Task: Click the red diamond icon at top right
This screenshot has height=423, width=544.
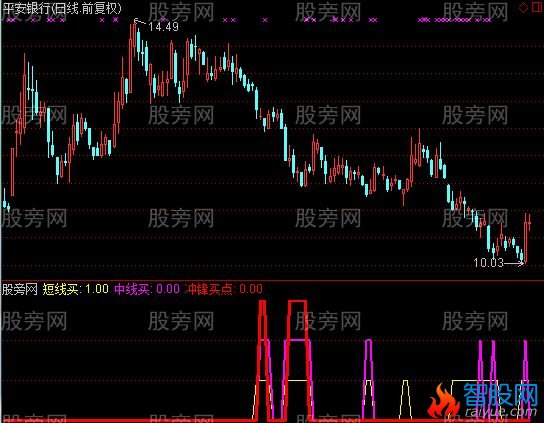Action: coord(523,7)
